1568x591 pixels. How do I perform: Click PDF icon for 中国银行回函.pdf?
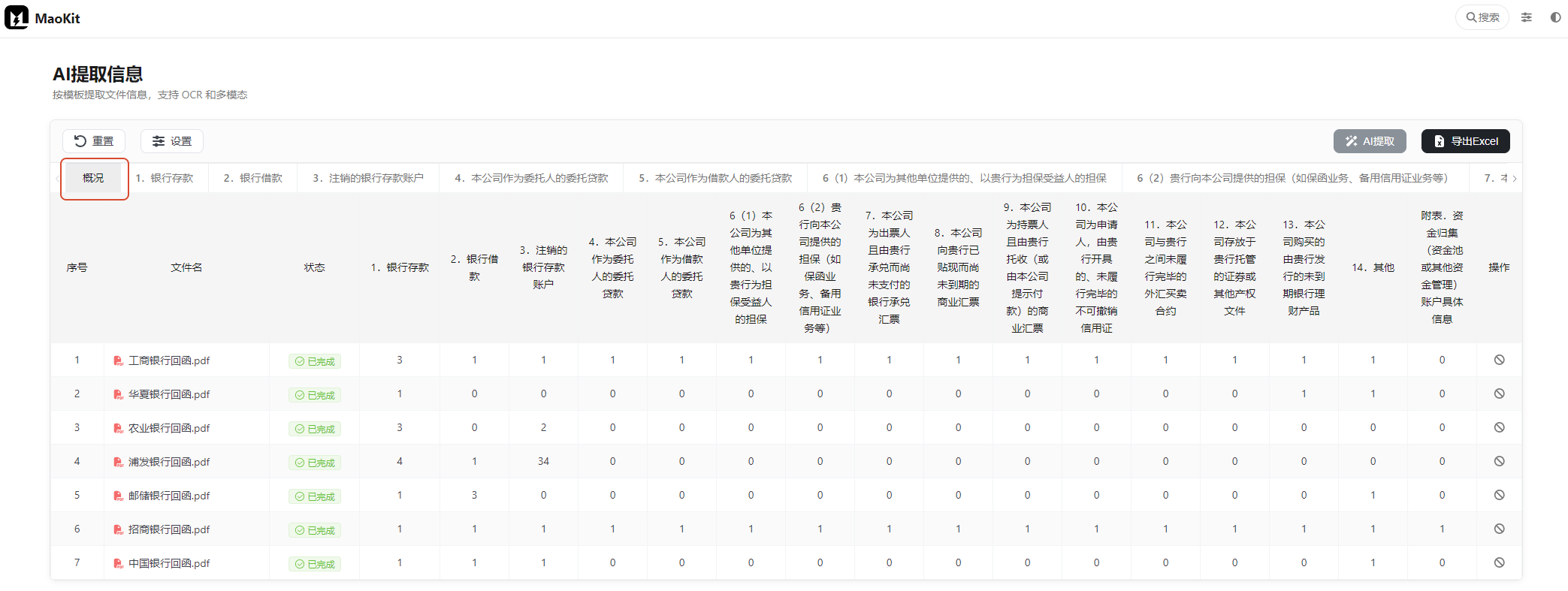[118, 564]
